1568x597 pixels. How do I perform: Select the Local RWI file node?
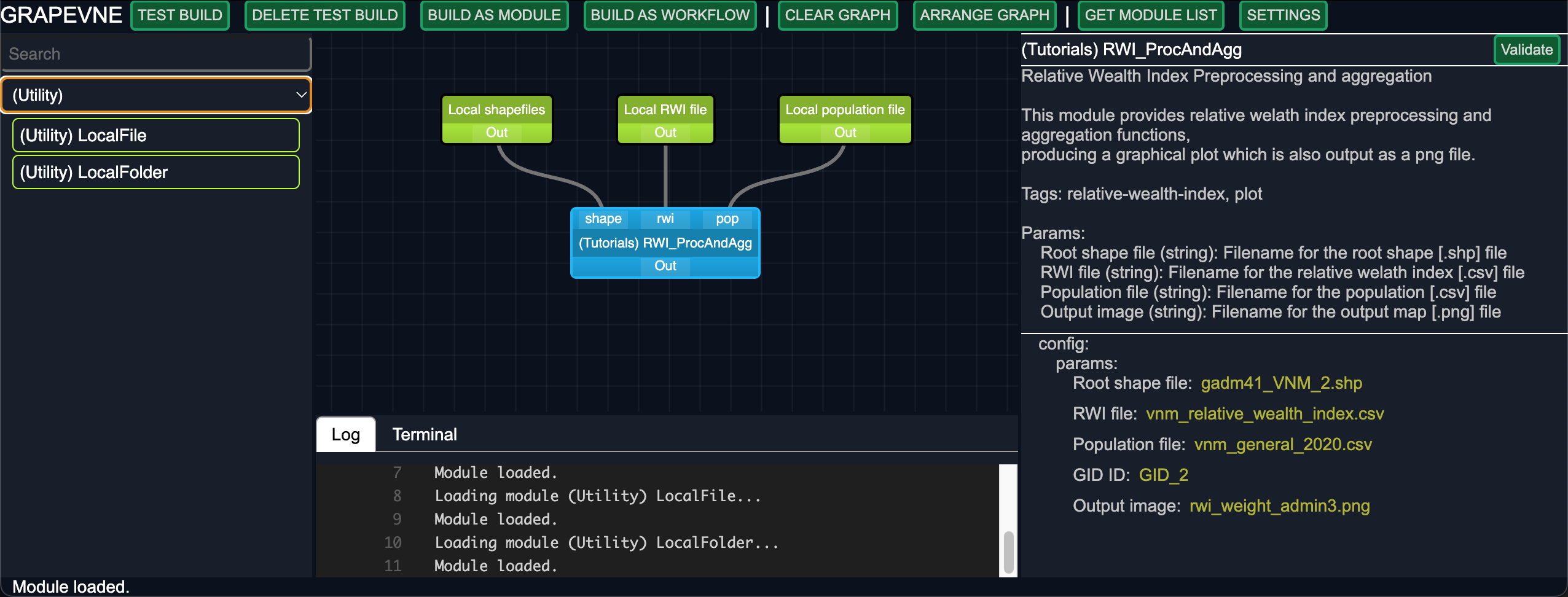click(665, 110)
